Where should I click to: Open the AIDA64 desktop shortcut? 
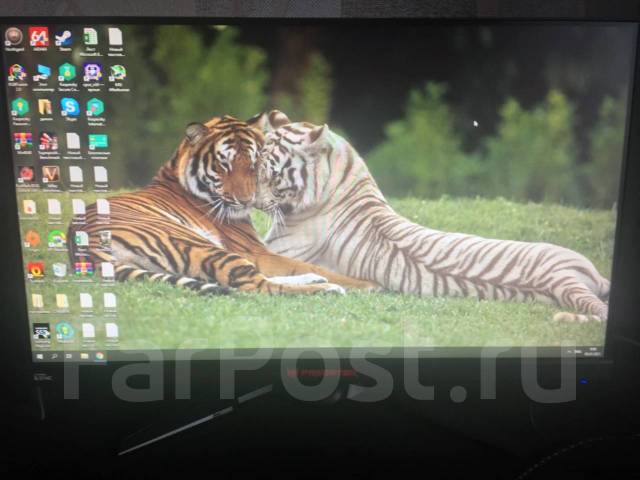tap(38, 37)
